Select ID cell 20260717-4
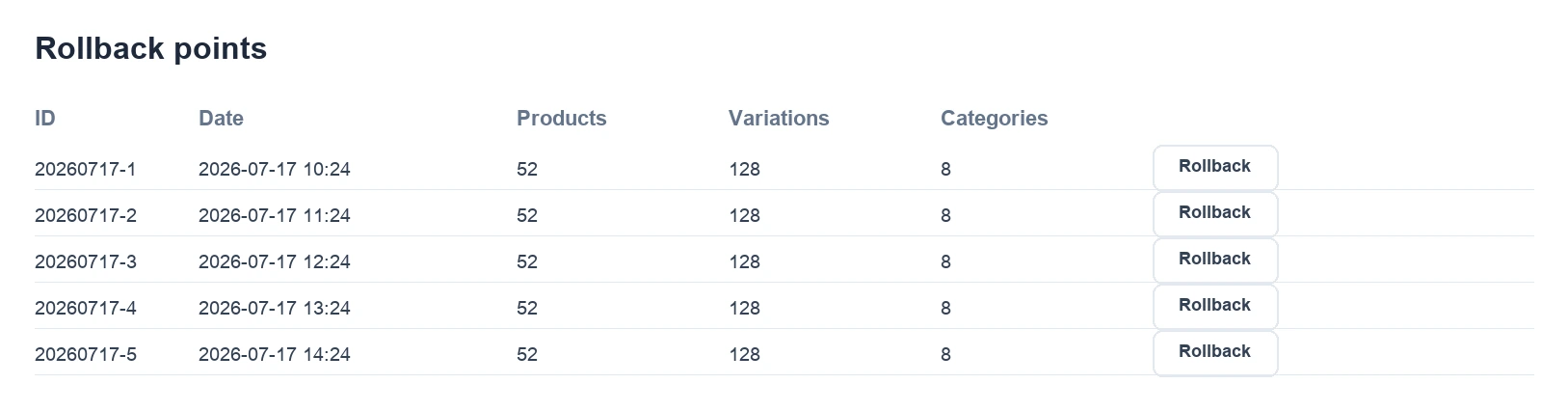This screenshot has width=1568, height=411. coord(86,308)
